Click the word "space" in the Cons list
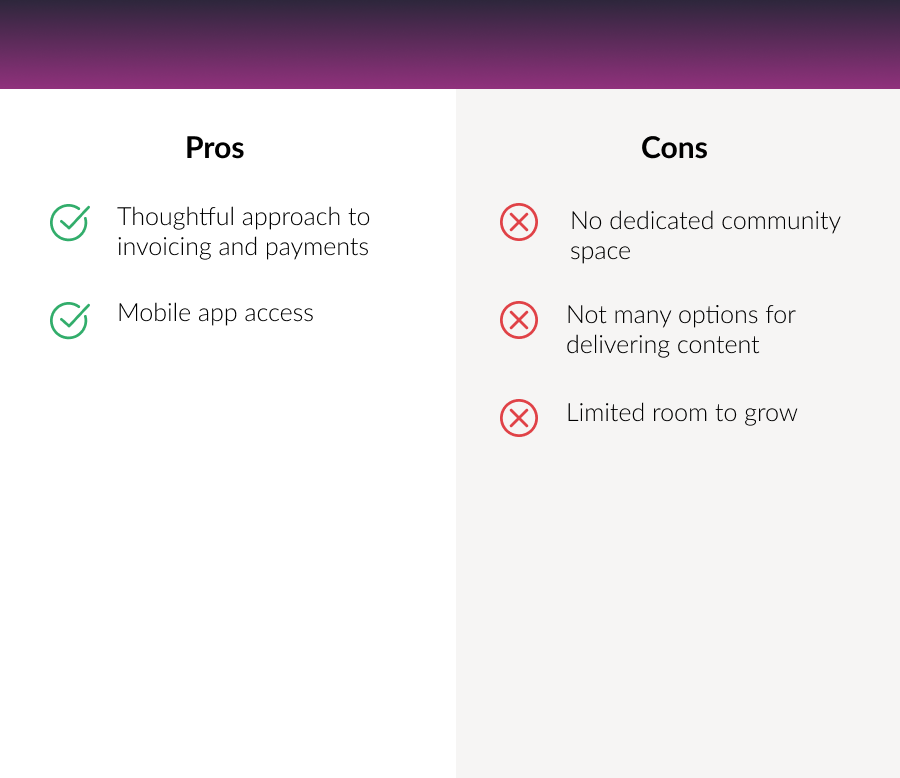Viewport: 900px width, 778px height. pyautogui.click(x=600, y=252)
